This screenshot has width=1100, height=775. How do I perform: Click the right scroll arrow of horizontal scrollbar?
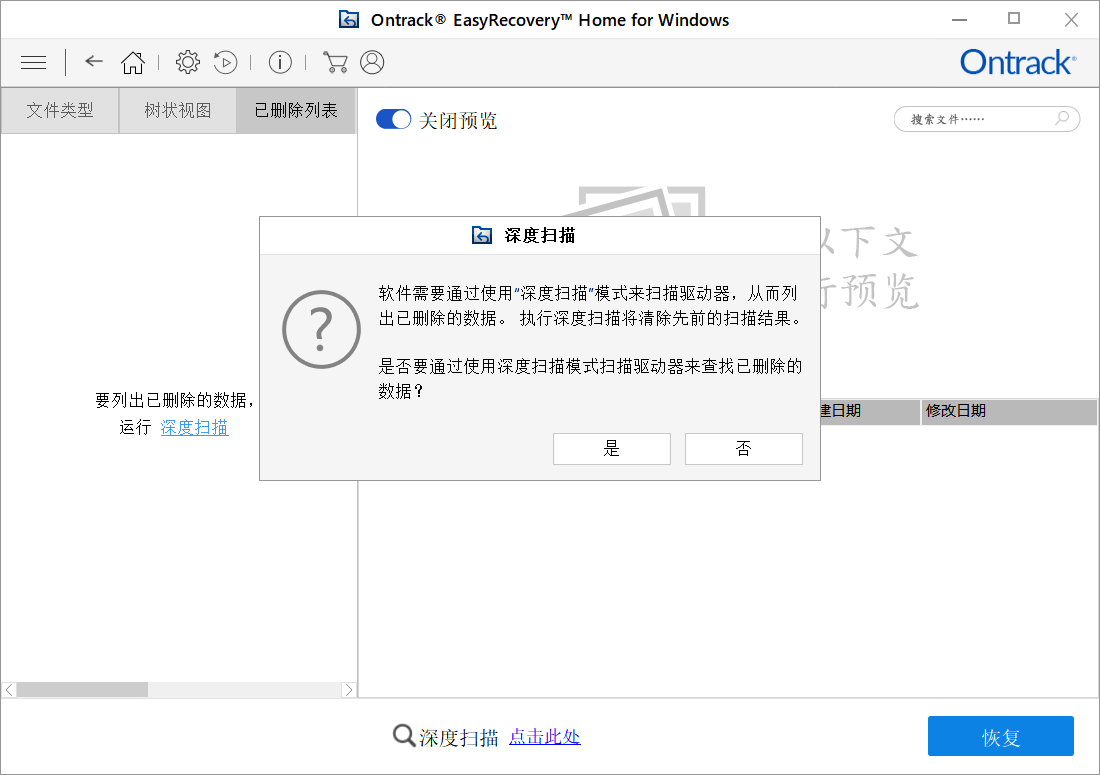tap(349, 689)
